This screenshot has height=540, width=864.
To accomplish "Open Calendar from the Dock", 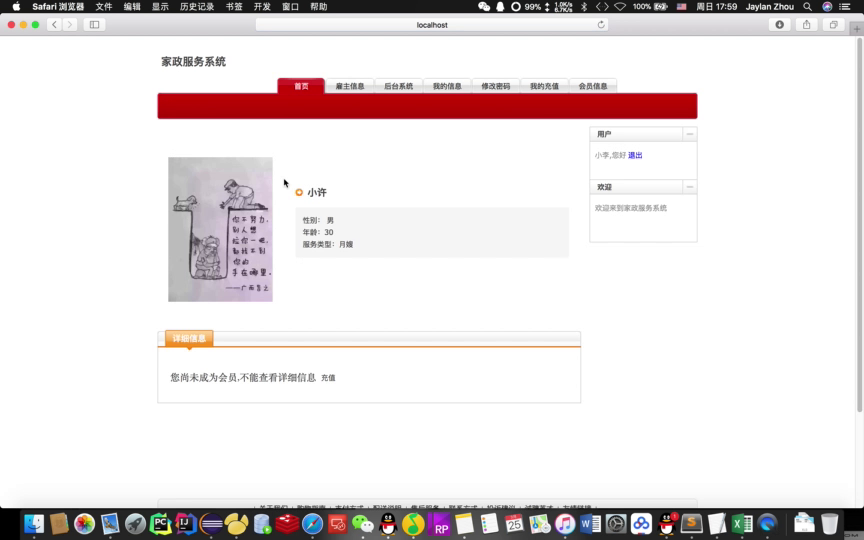I will [x=514, y=524].
